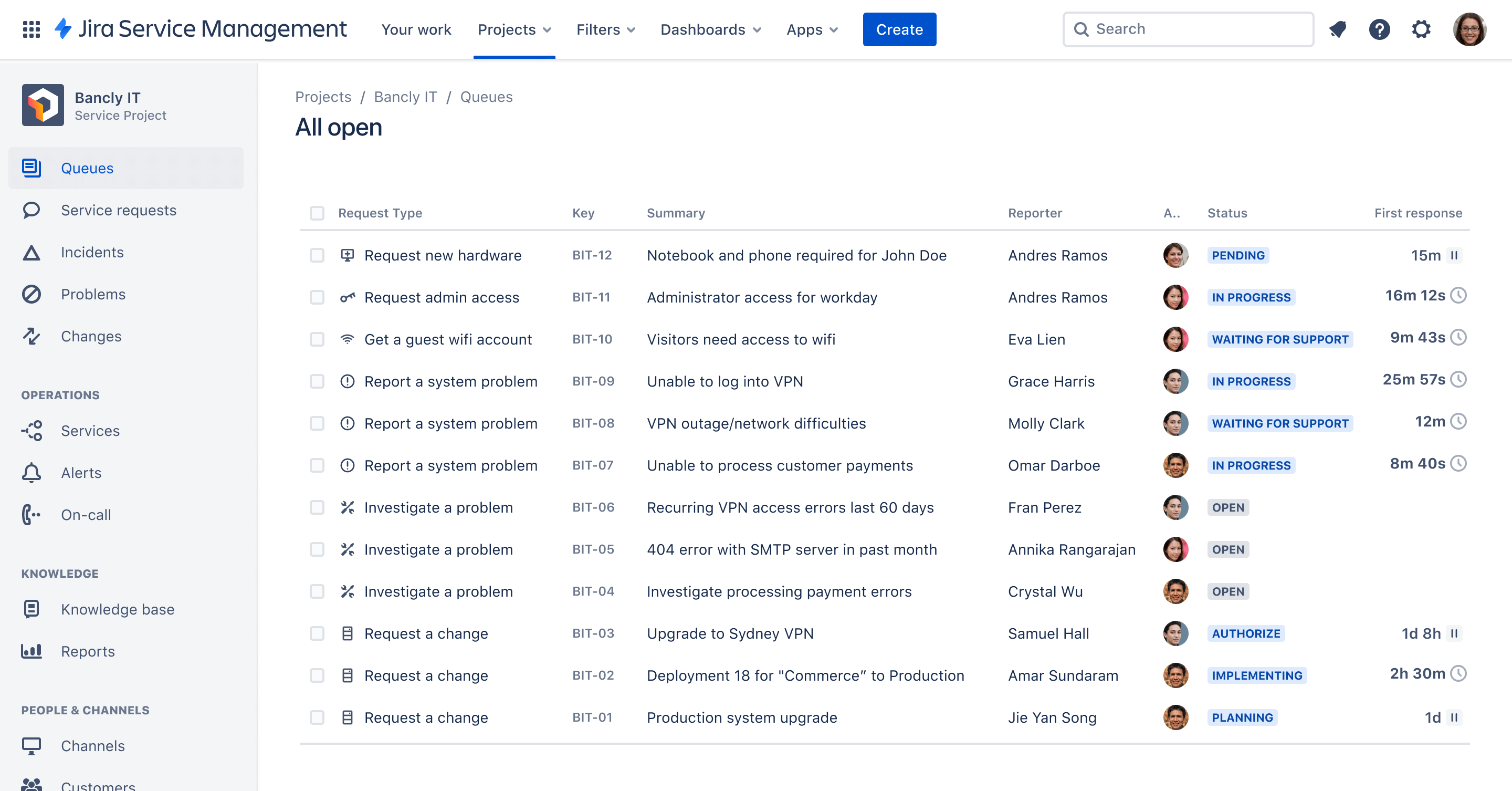Click the On-call icon under Operations
This screenshot has width=1512, height=791.
pos(31,514)
